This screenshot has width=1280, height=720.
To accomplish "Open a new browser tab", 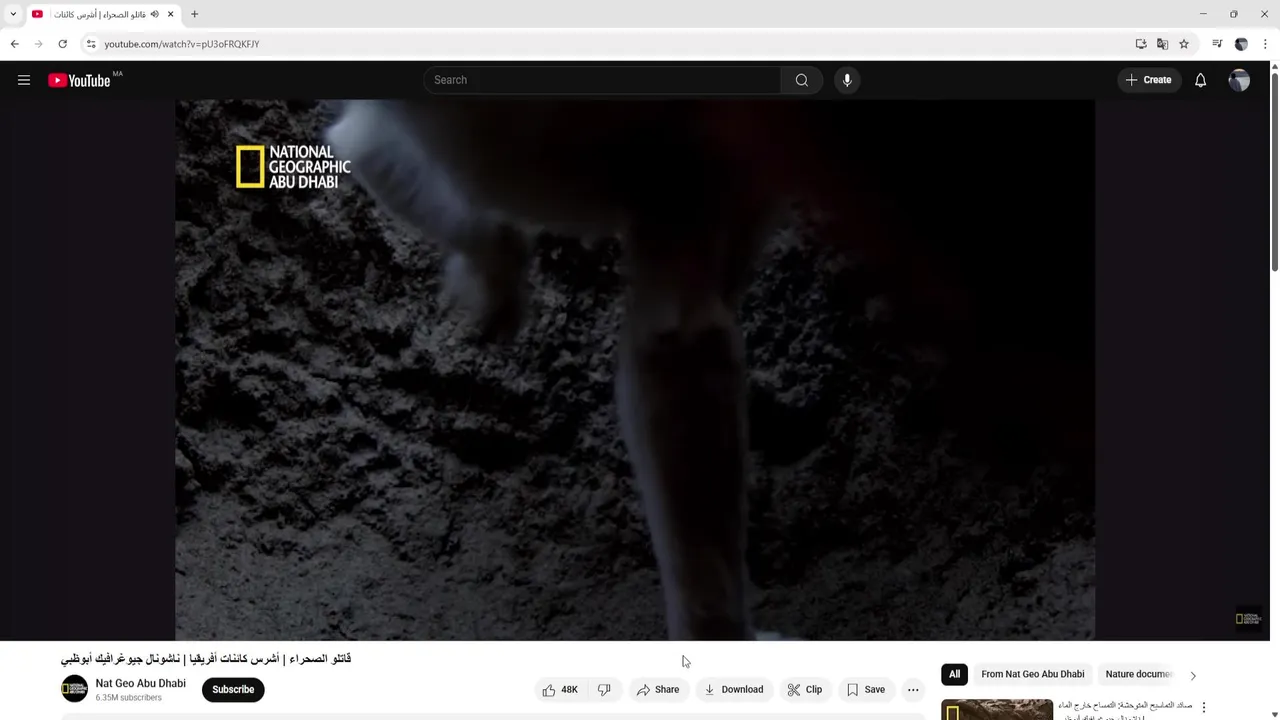I will 194,14.
